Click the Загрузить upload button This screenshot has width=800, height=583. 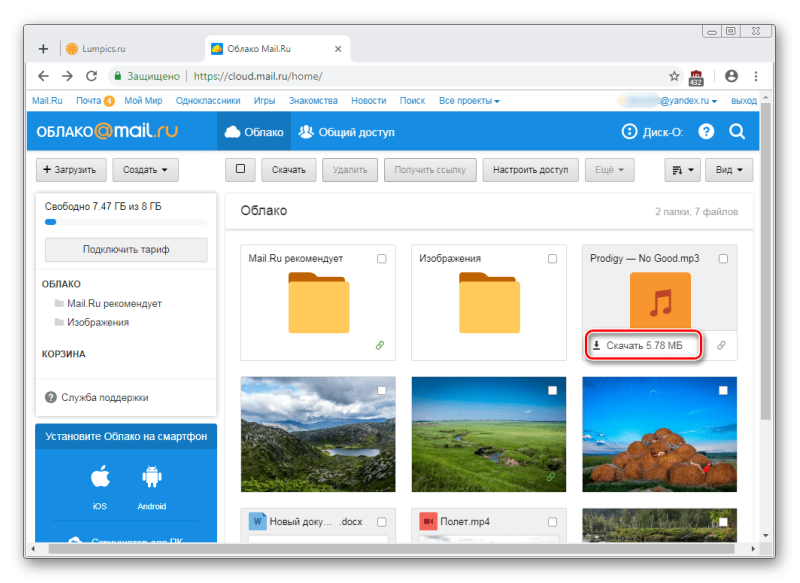point(71,170)
